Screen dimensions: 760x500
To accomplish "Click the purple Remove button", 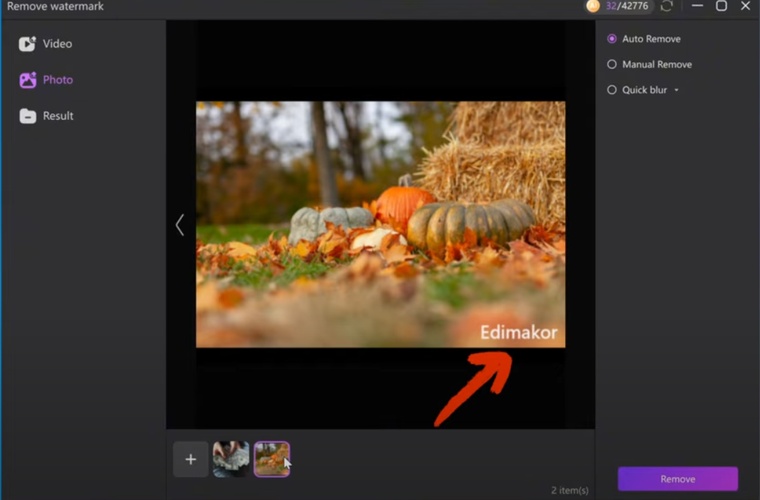I will pos(678,479).
